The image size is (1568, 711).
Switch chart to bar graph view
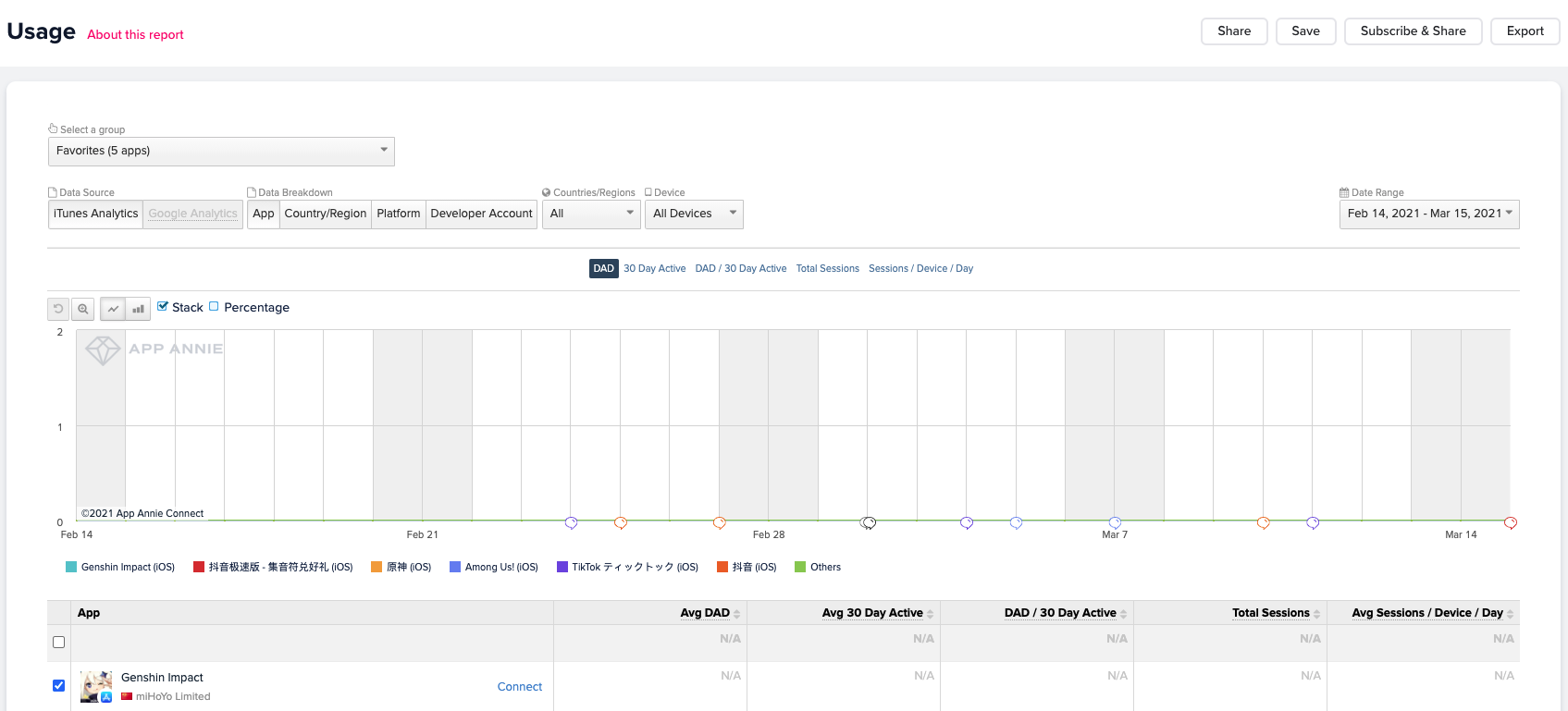pos(138,309)
